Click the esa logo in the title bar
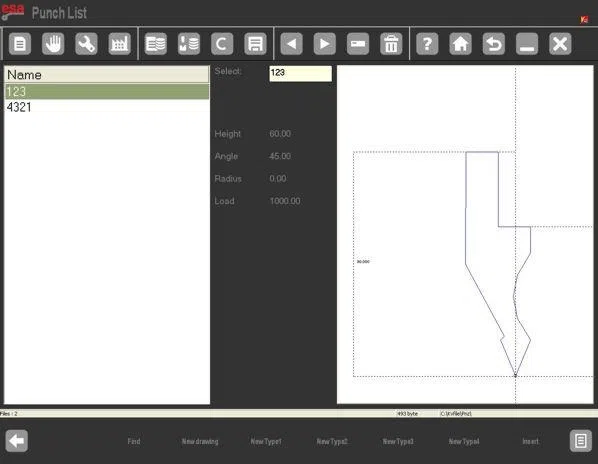This screenshot has width=598, height=464. (13, 11)
